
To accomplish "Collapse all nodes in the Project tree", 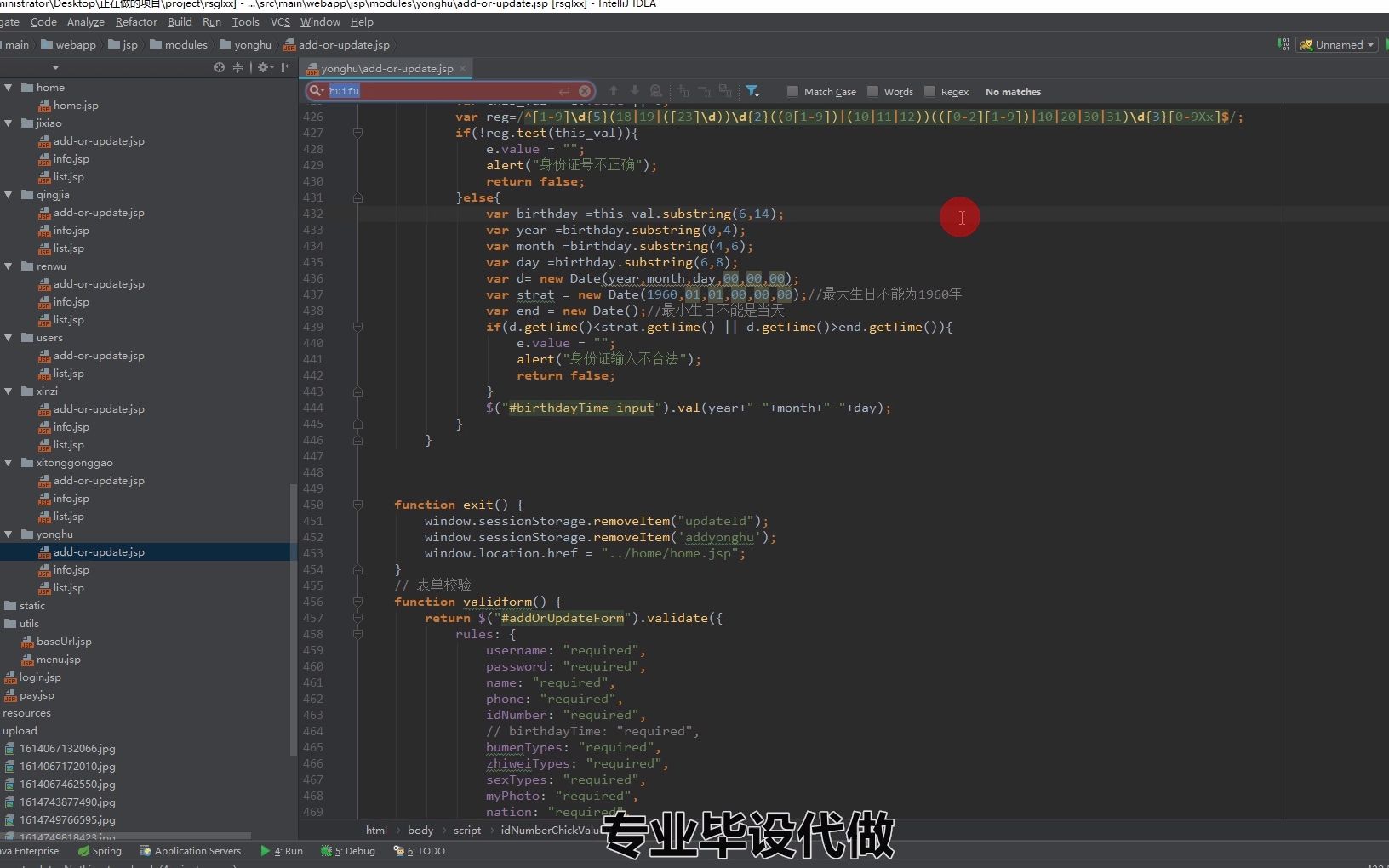I will pyautogui.click(x=238, y=68).
